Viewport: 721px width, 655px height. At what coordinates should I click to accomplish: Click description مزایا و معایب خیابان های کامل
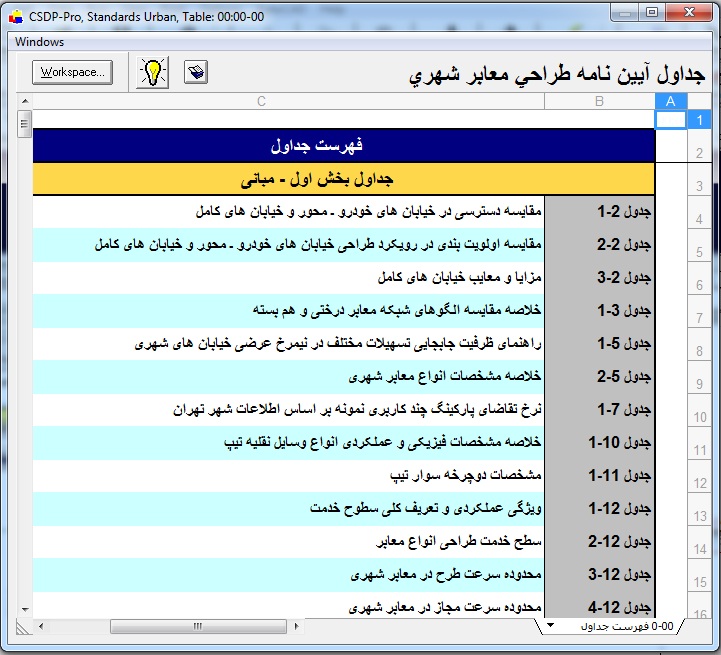[459, 277]
